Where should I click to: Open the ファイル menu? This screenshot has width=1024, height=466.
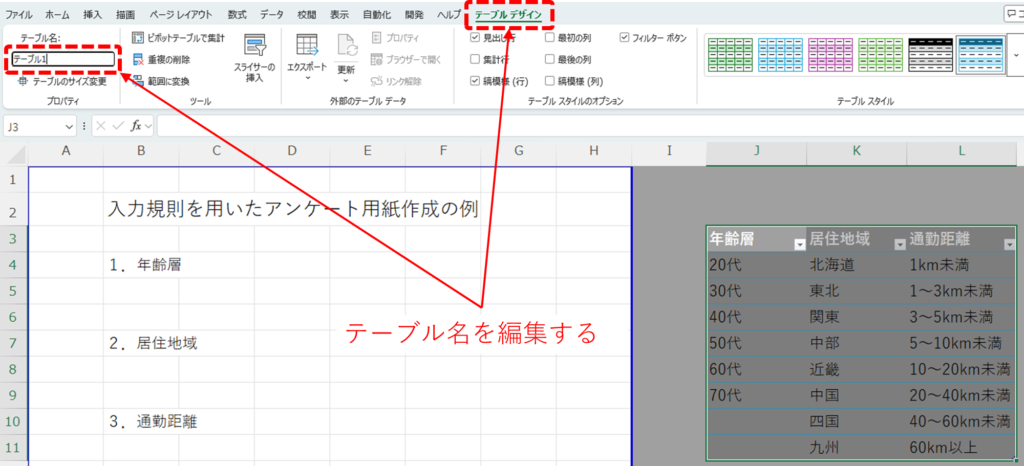[x=20, y=14]
